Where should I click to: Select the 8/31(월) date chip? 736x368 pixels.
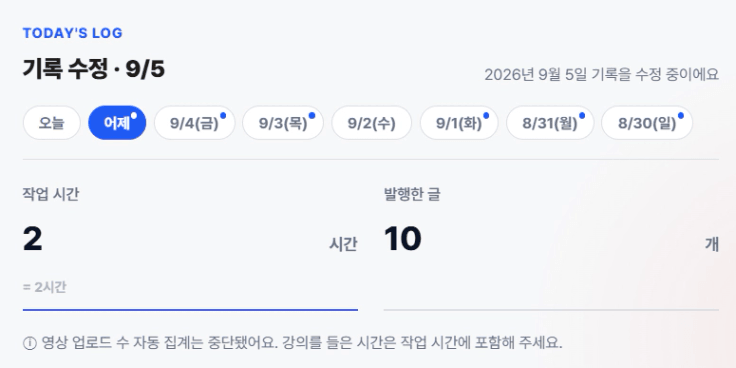click(x=550, y=123)
